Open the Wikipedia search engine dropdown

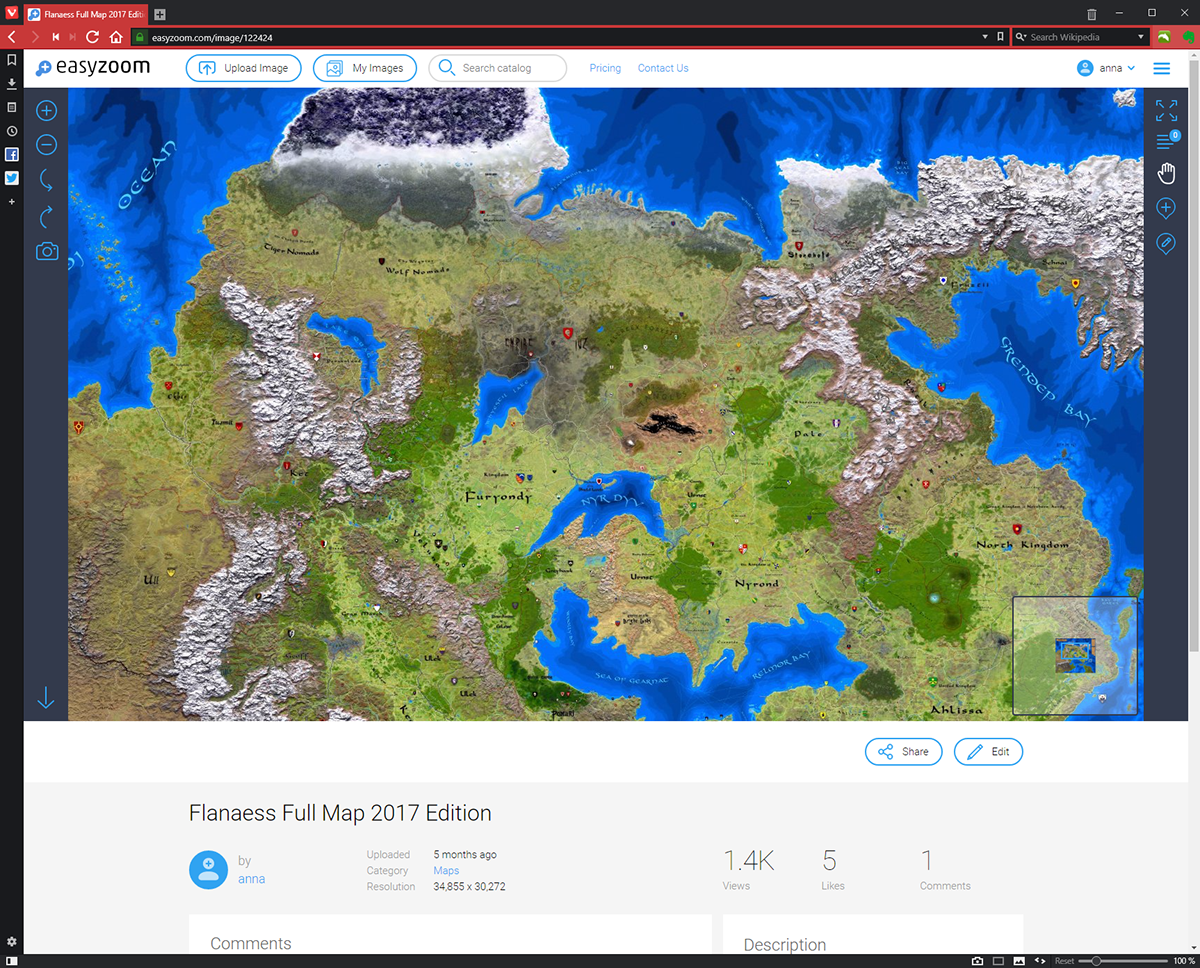pyautogui.click(x=1025, y=34)
